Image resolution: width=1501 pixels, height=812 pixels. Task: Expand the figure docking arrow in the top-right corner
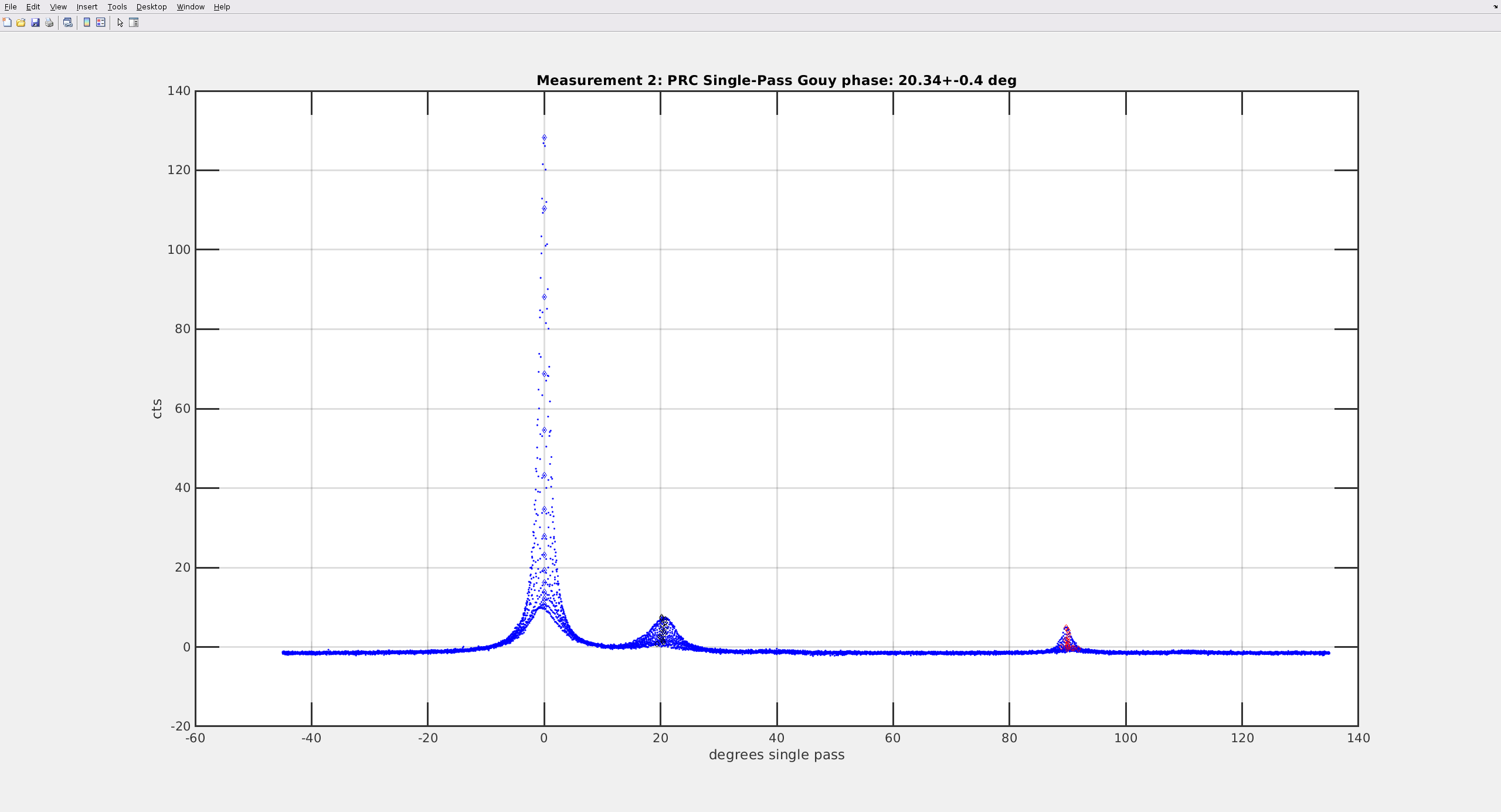[1495, 6]
